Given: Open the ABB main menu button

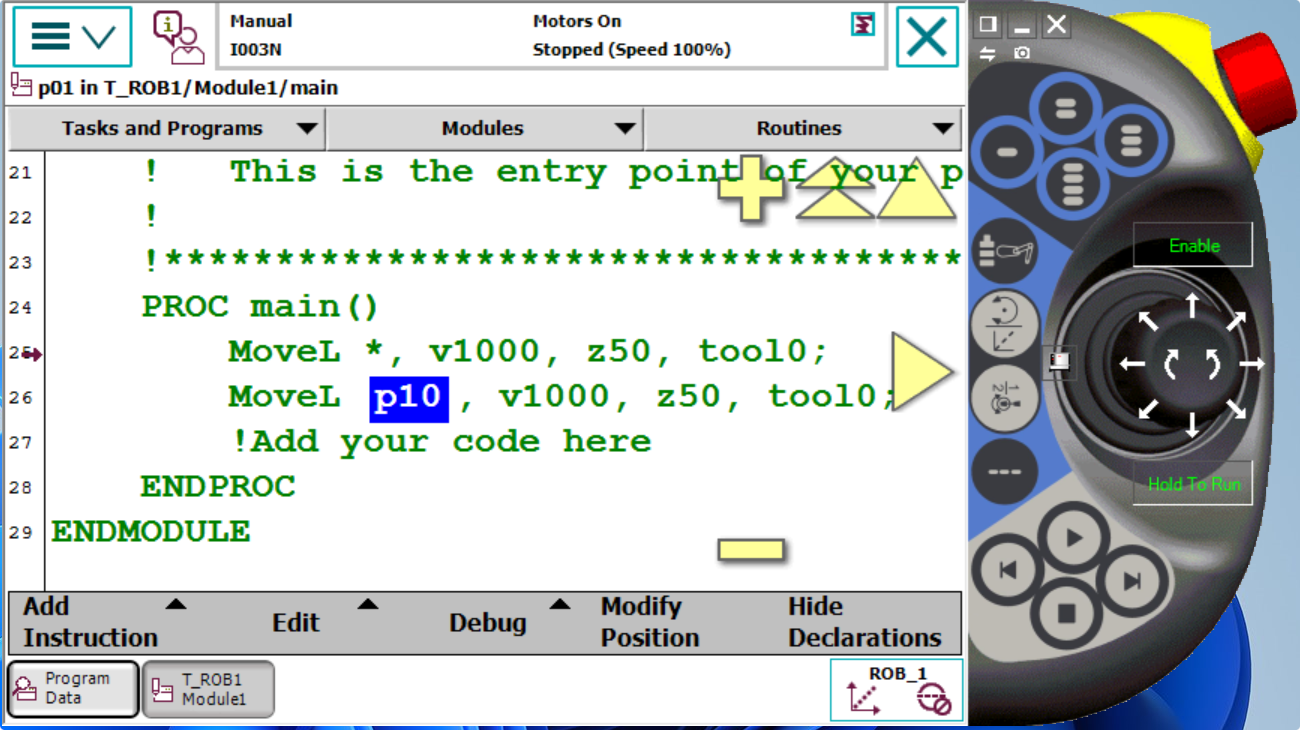Looking at the screenshot, I should pyautogui.click(x=72, y=37).
